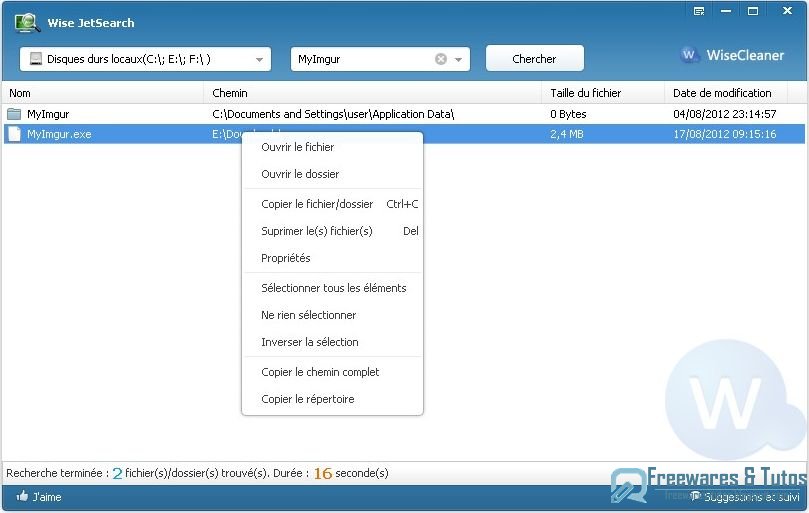
Task: Select the MyImgur.exe file name
Action: click(x=59, y=134)
